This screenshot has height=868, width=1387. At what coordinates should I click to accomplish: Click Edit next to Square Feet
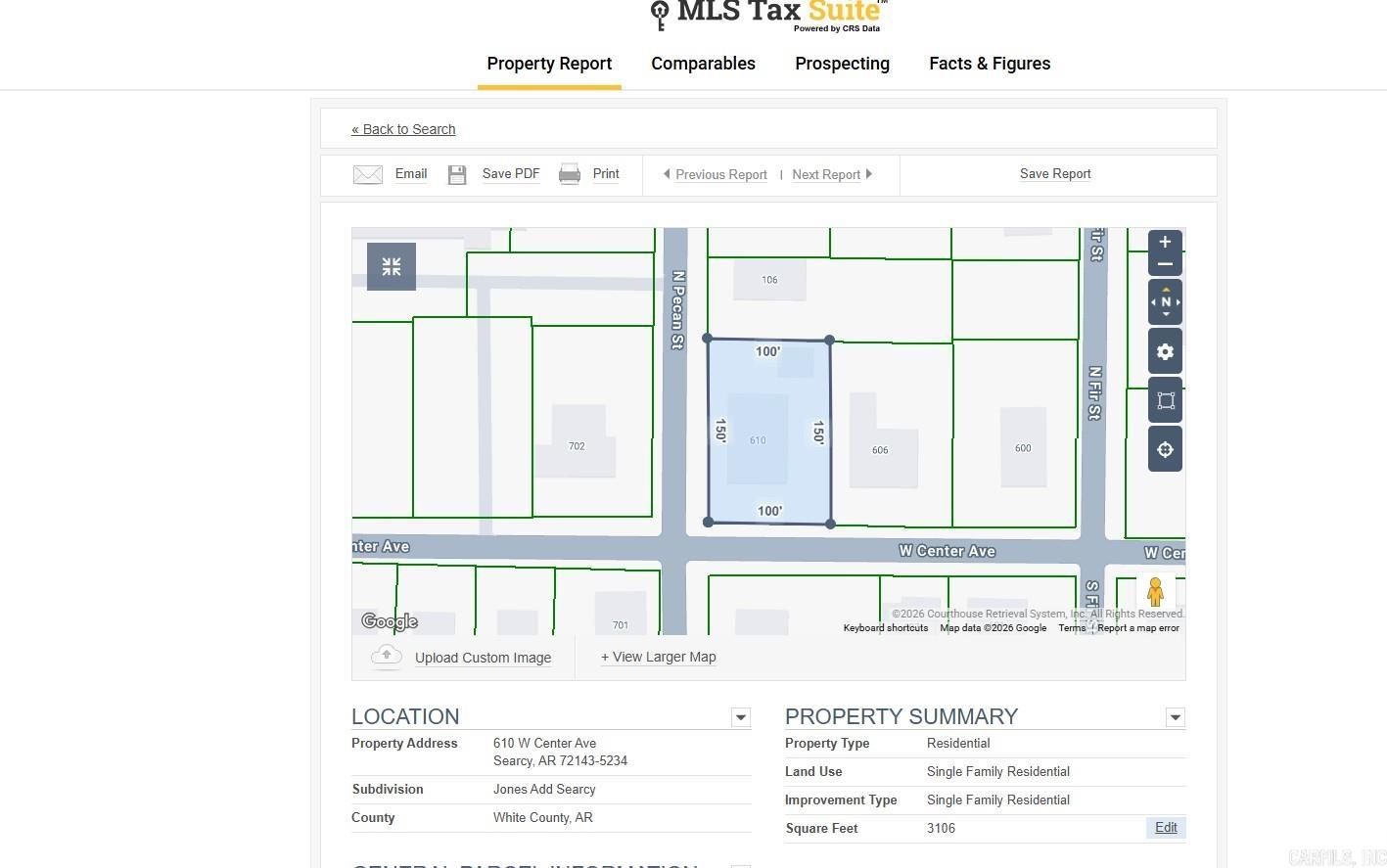click(1166, 828)
